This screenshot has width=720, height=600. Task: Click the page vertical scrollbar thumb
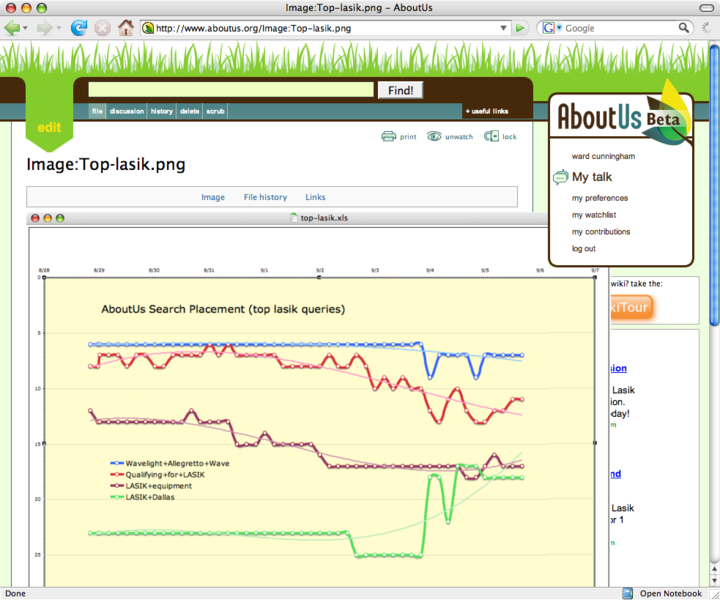tap(714, 185)
